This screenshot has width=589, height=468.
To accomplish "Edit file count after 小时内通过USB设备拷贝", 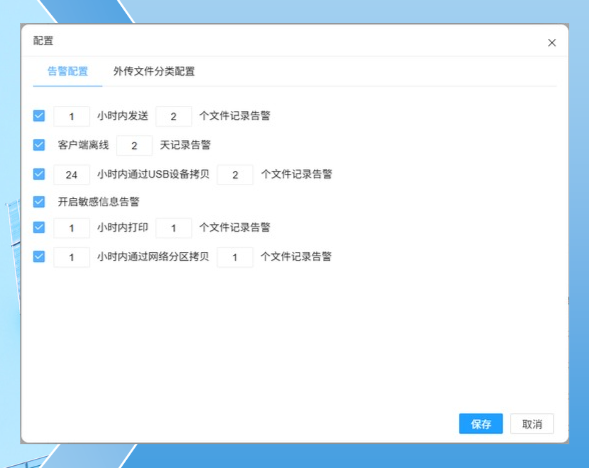I will pos(235,175).
